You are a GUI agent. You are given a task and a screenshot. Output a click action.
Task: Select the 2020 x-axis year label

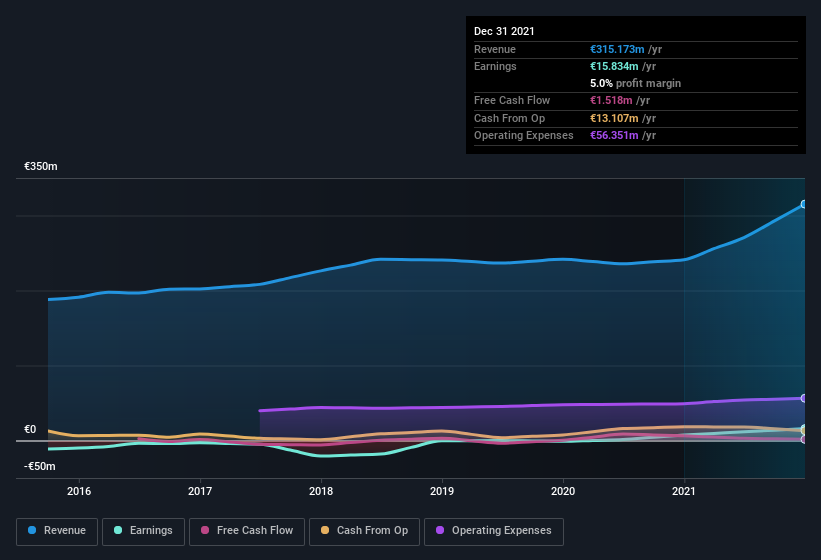coord(563,491)
